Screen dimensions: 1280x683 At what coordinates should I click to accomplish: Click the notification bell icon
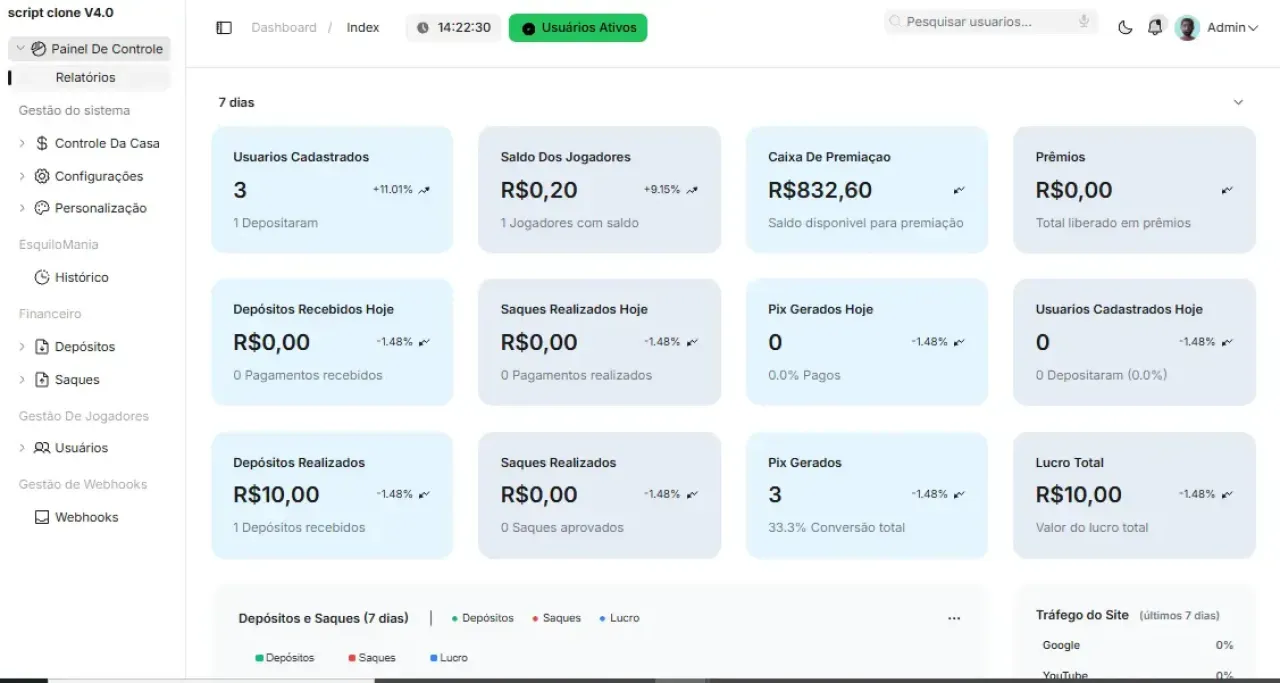point(1156,27)
